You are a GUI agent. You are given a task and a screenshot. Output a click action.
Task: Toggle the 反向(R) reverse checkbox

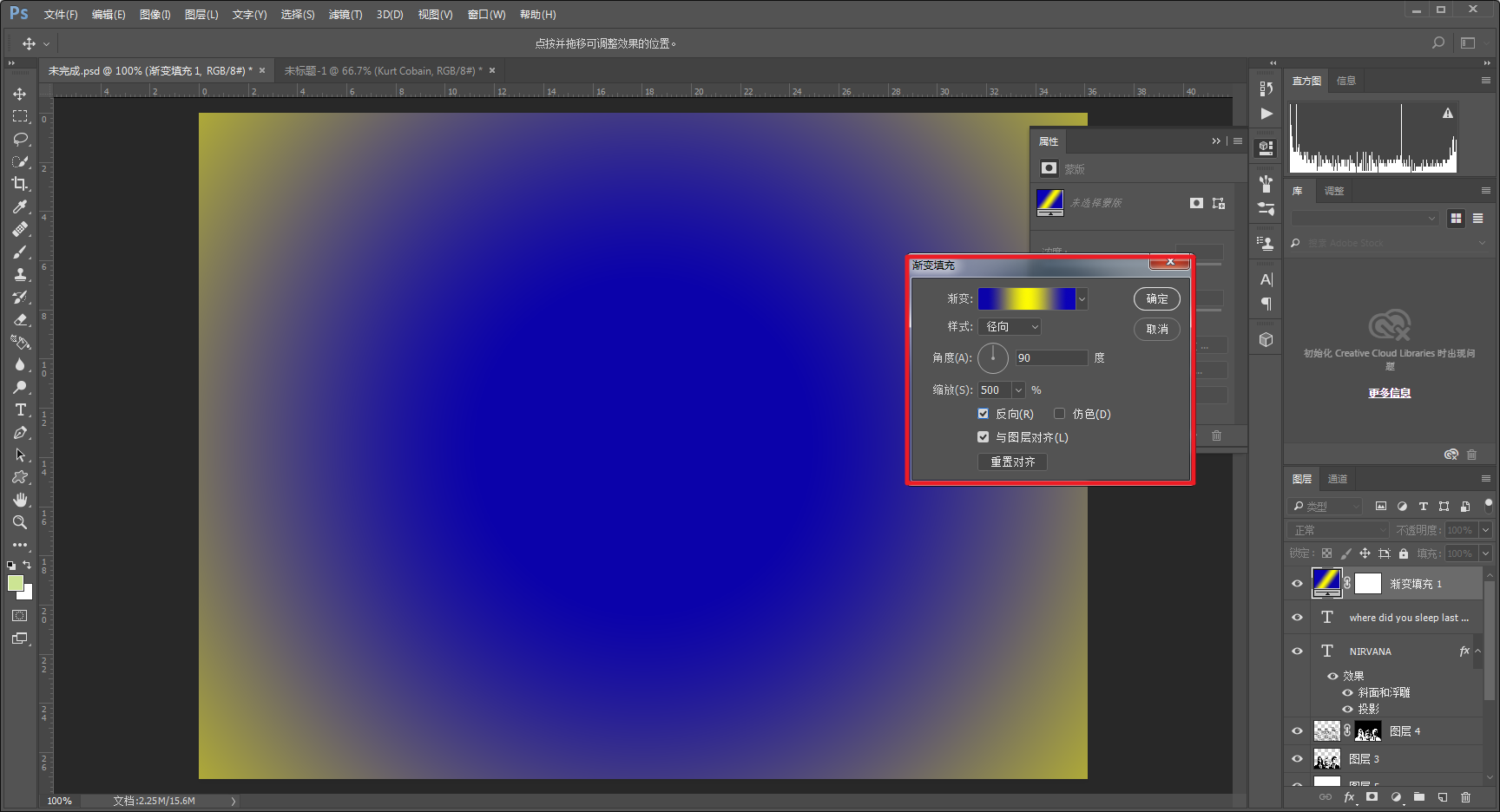pyautogui.click(x=983, y=414)
